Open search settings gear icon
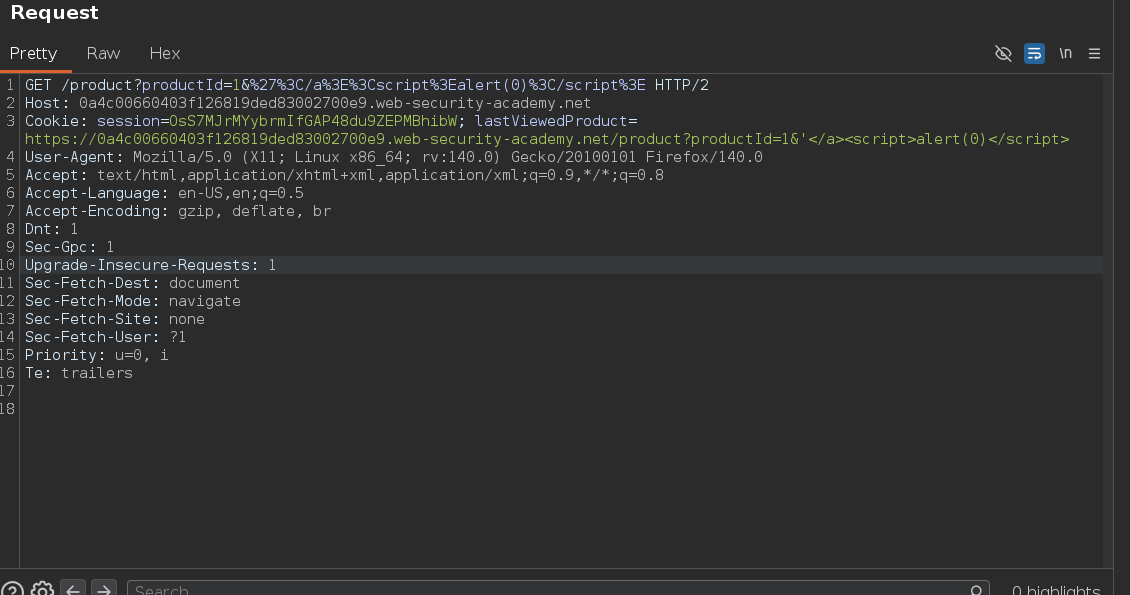This screenshot has height=595, width=1130. pos(43,591)
